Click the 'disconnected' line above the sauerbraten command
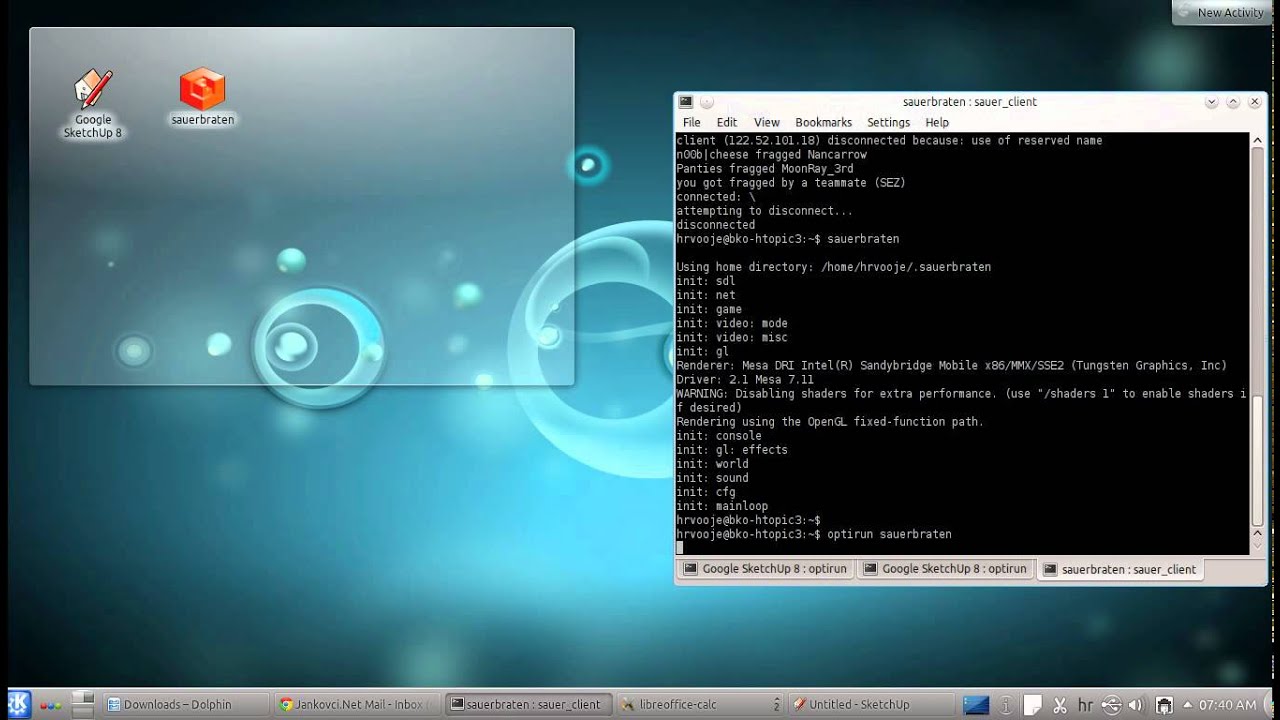The width and height of the screenshot is (1280, 720). tap(716, 225)
